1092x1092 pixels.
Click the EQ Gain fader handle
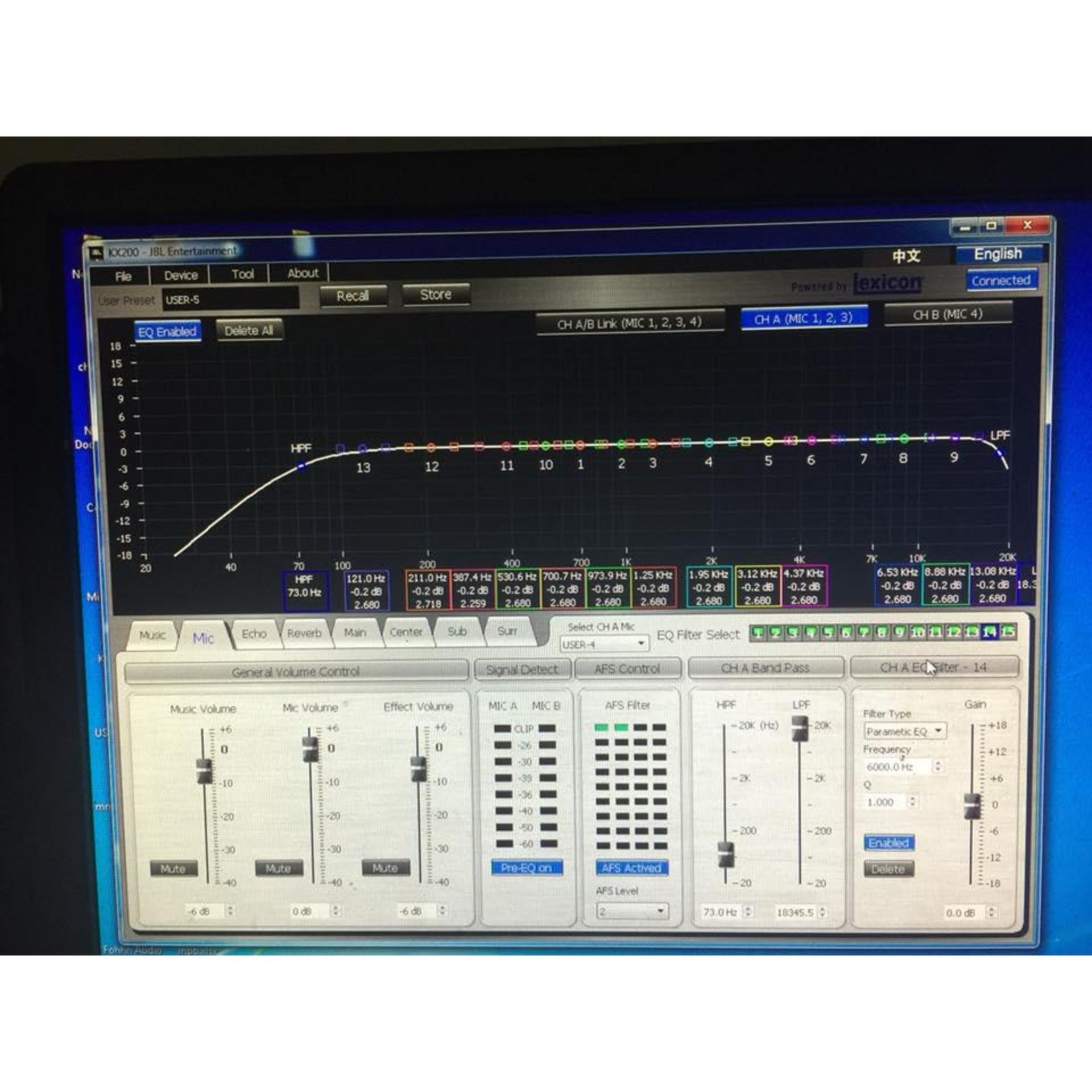pyautogui.click(x=973, y=805)
